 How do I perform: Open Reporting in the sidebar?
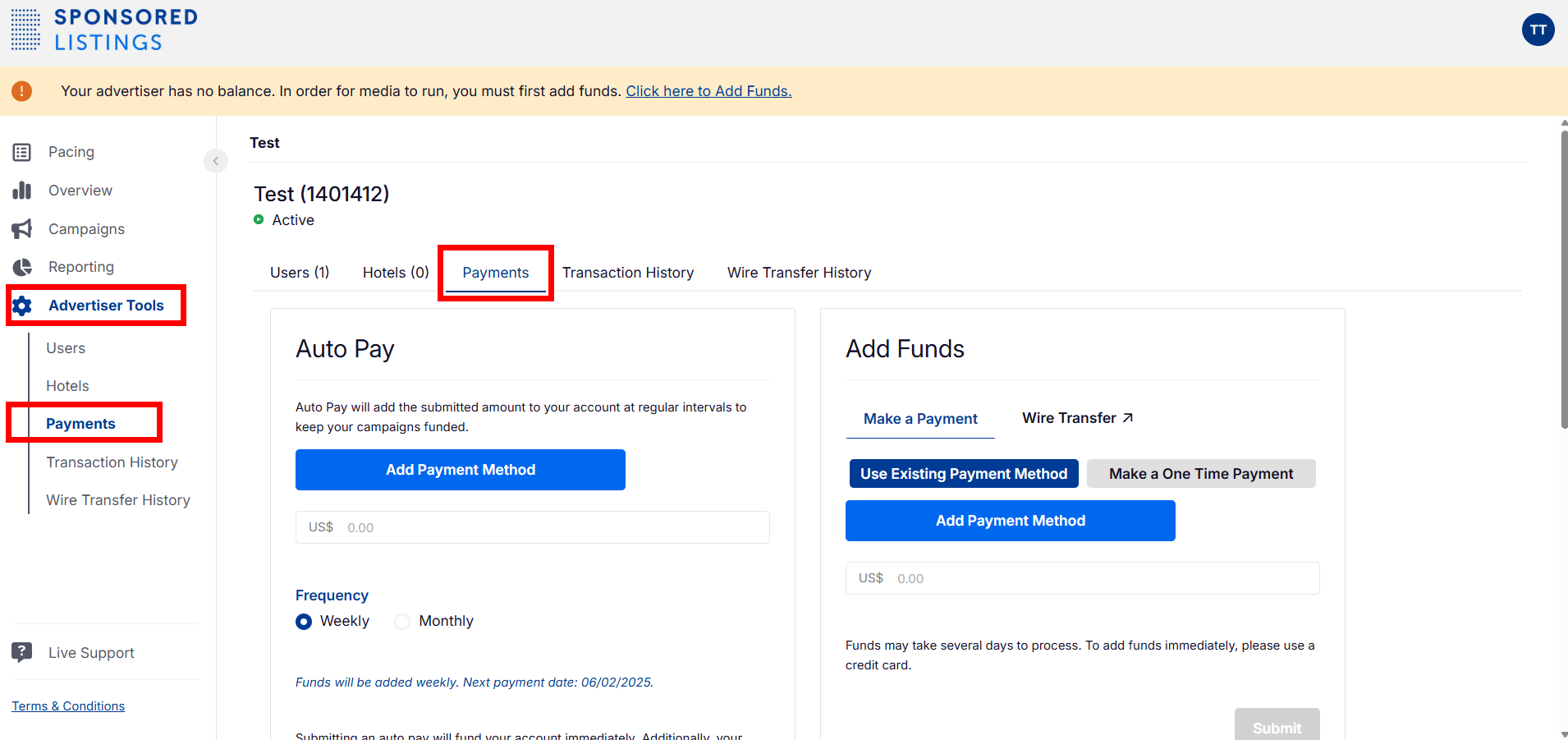[x=81, y=267]
